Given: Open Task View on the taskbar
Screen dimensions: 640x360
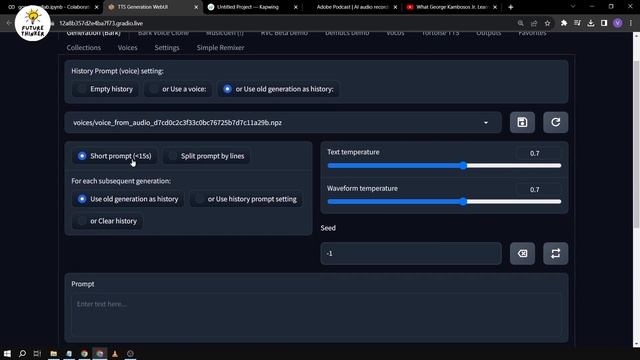Looking at the screenshot, I should [37, 353].
